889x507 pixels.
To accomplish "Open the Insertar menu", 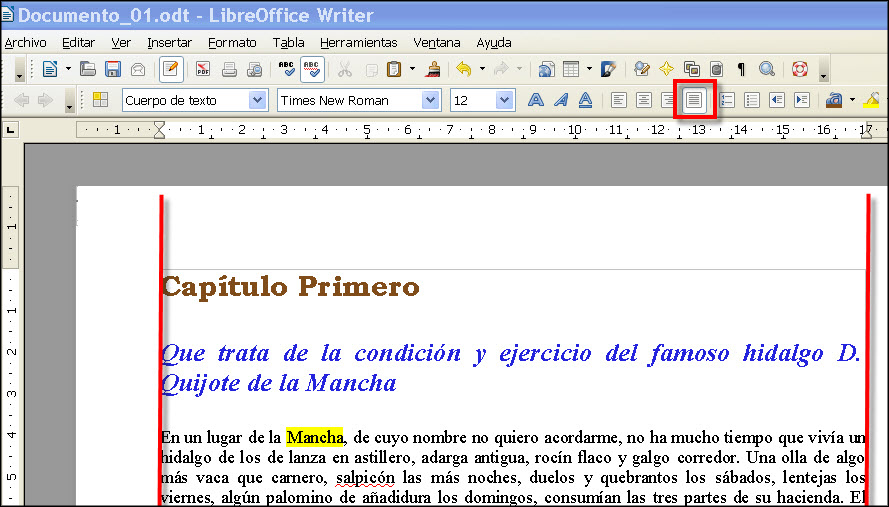I will (170, 43).
